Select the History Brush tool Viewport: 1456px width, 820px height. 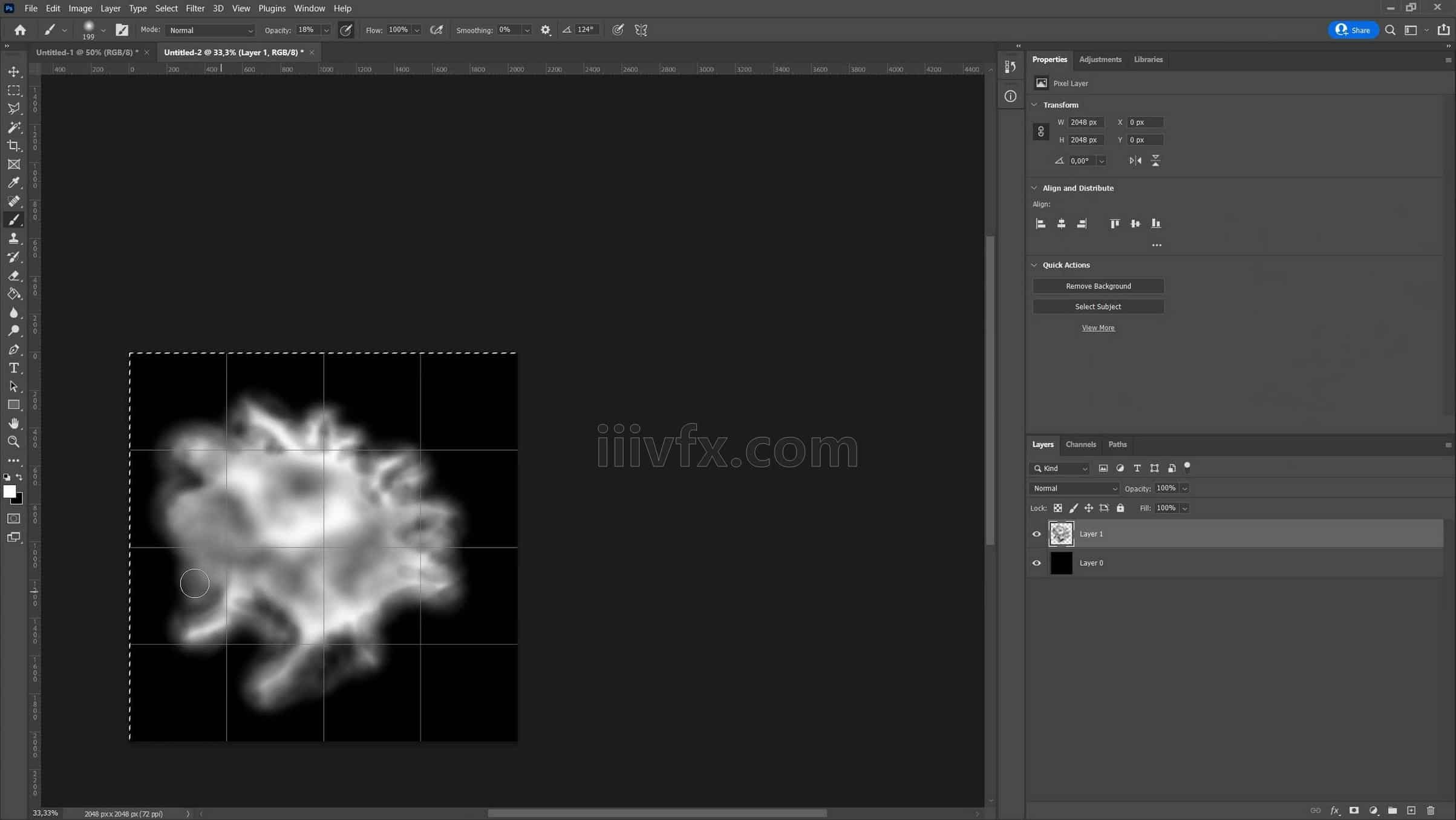pos(14,257)
